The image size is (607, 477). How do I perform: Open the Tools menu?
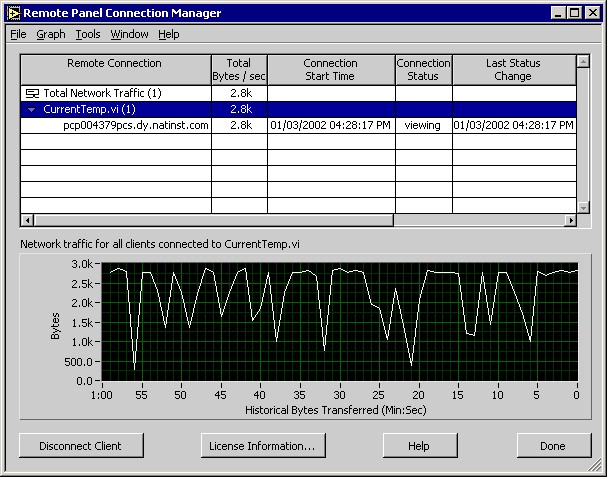coord(88,34)
